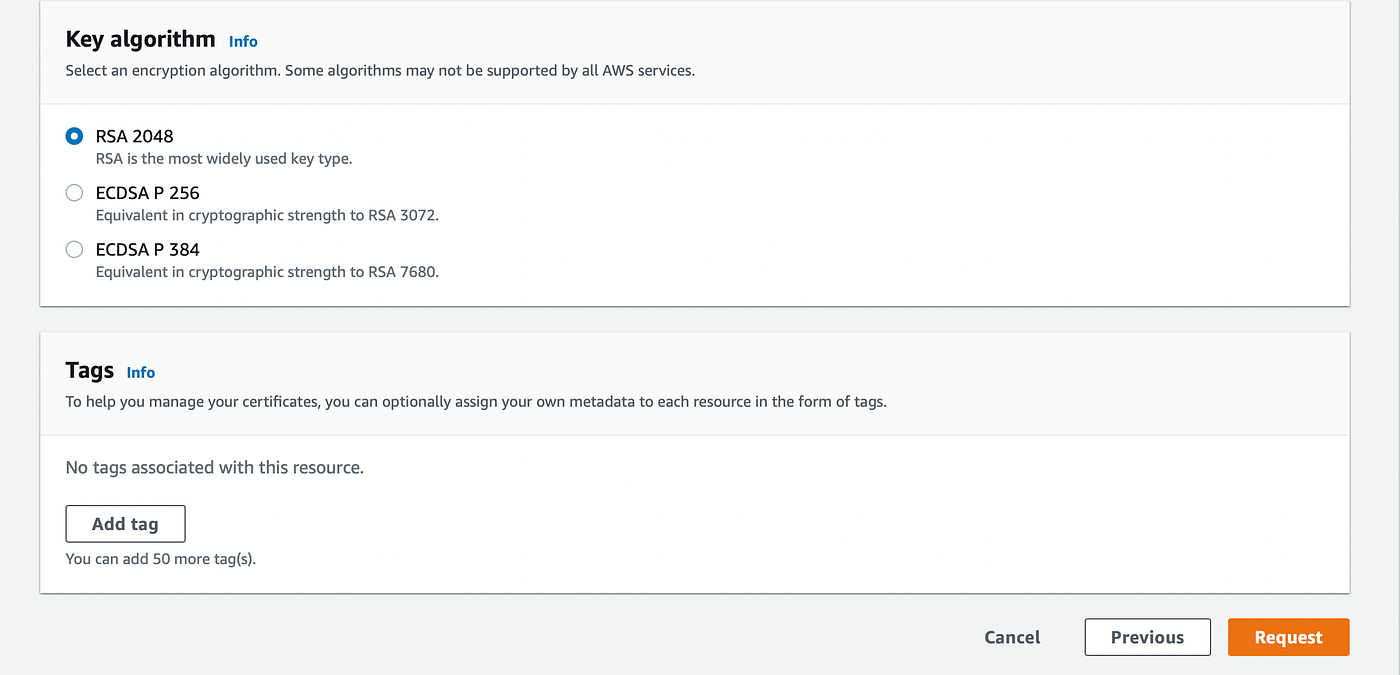Click the 'Tags' section heading
Image resolution: width=1400 pixels, height=675 pixels.
point(90,370)
